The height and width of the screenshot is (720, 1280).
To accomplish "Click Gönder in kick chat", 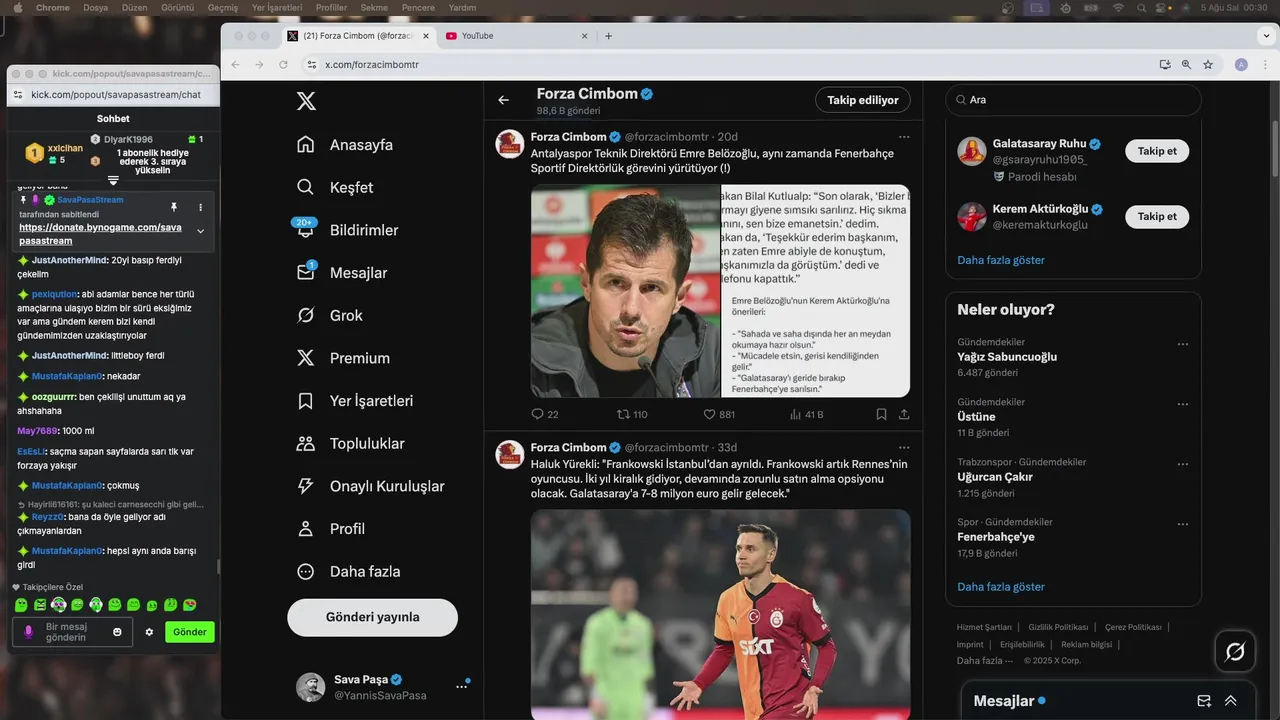I will pos(190,632).
